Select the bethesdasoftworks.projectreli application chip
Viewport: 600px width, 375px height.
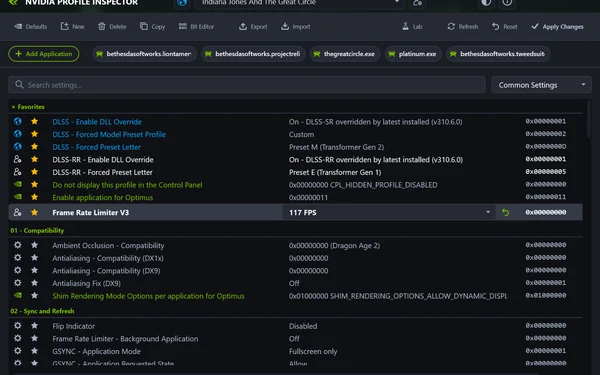(x=253, y=54)
